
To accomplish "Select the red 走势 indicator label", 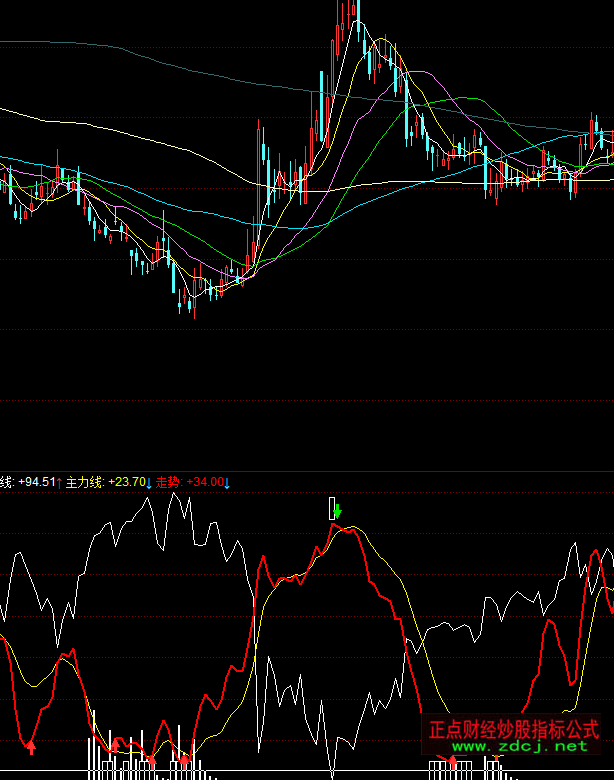I will [168, 483].
